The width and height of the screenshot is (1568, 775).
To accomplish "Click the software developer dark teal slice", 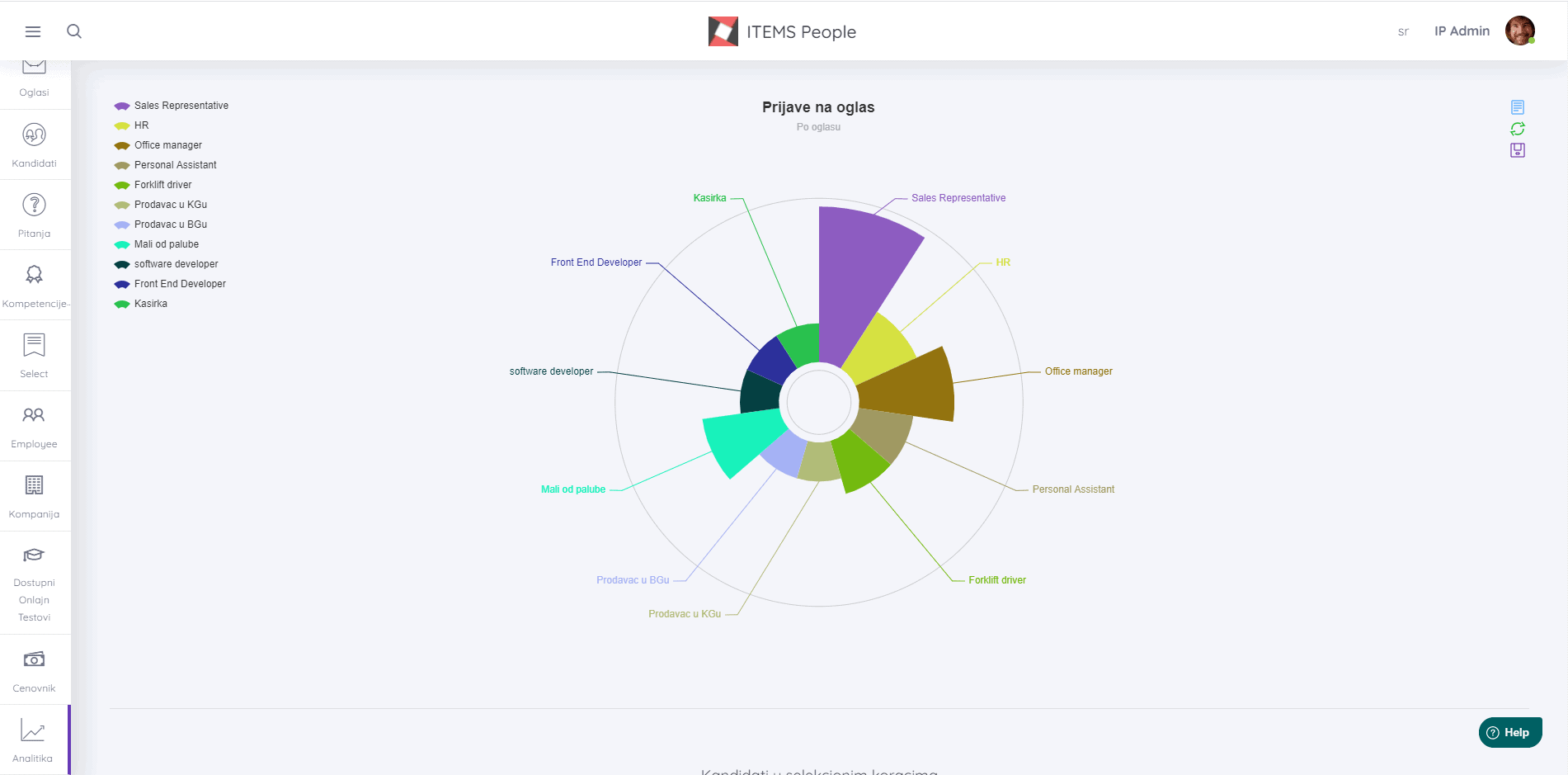I will [759, 393].
